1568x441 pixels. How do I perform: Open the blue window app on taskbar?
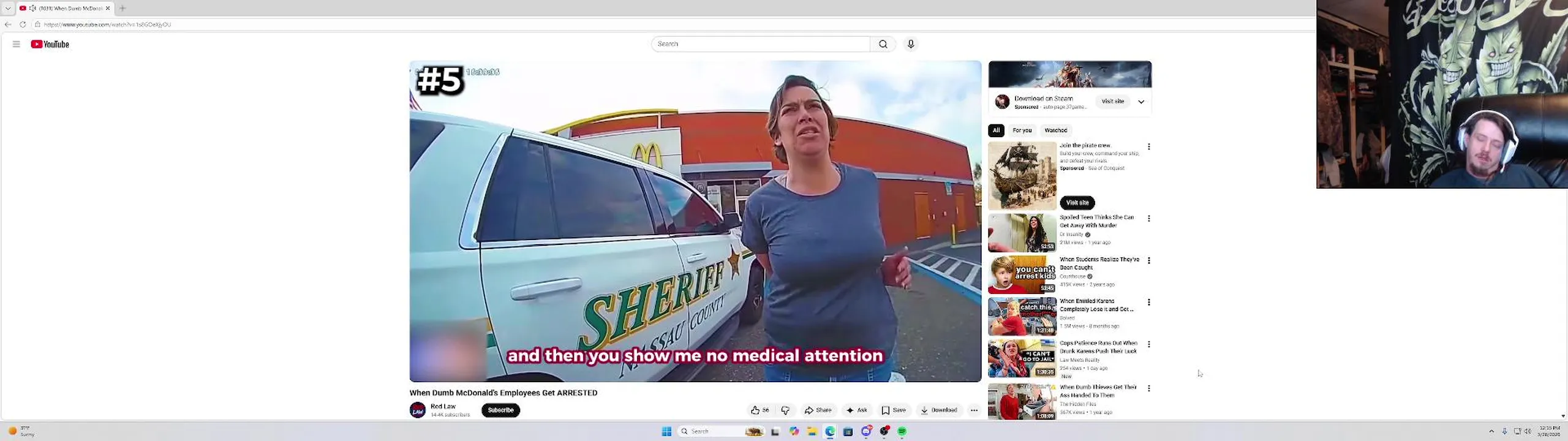point(848,431)
